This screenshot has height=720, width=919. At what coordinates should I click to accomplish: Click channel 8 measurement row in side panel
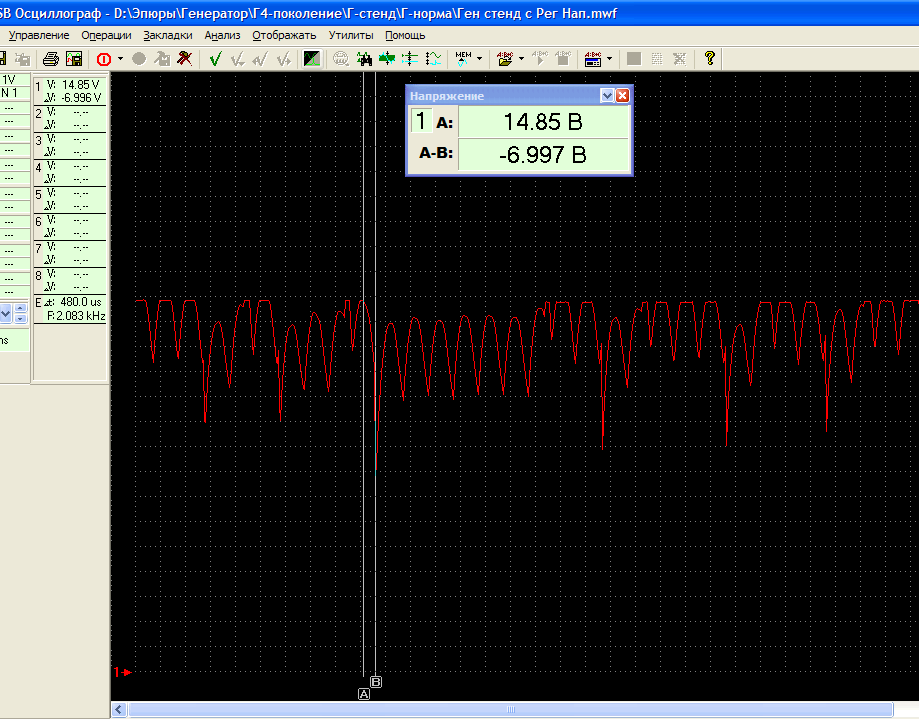point(70,281)
